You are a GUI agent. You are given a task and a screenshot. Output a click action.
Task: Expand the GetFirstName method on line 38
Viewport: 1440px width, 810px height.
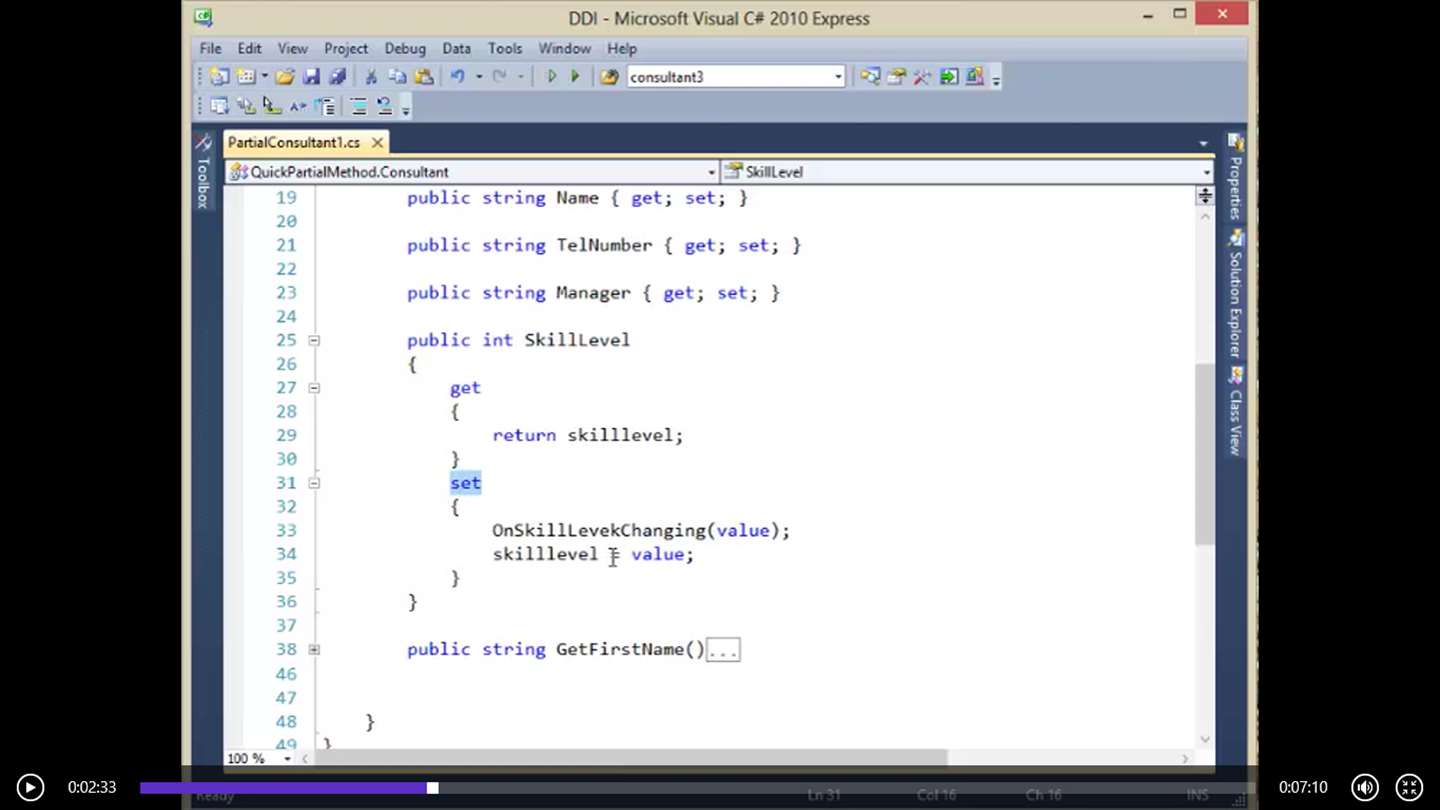[314, 650]
